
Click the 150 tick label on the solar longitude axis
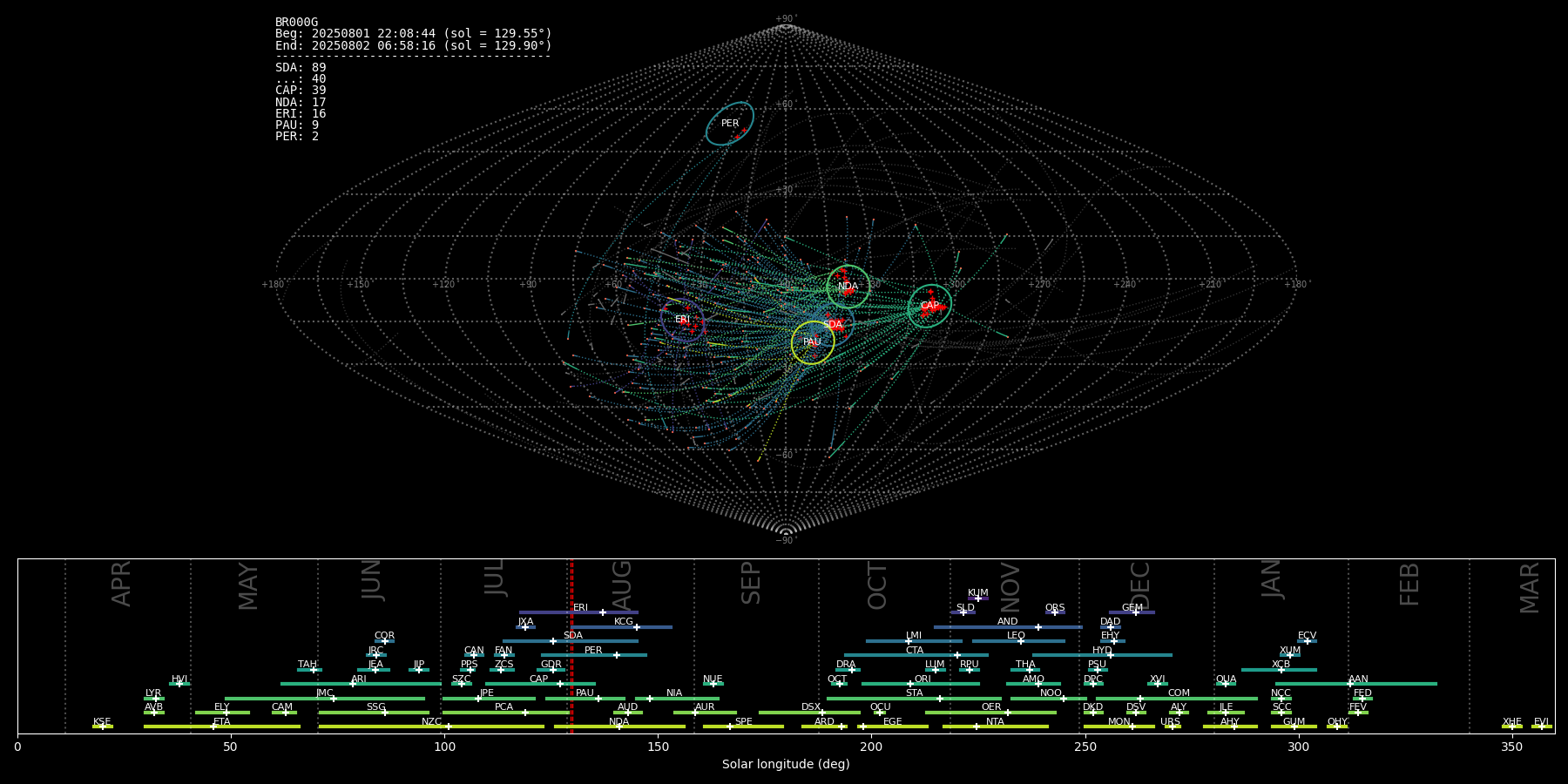pos(658,747)
